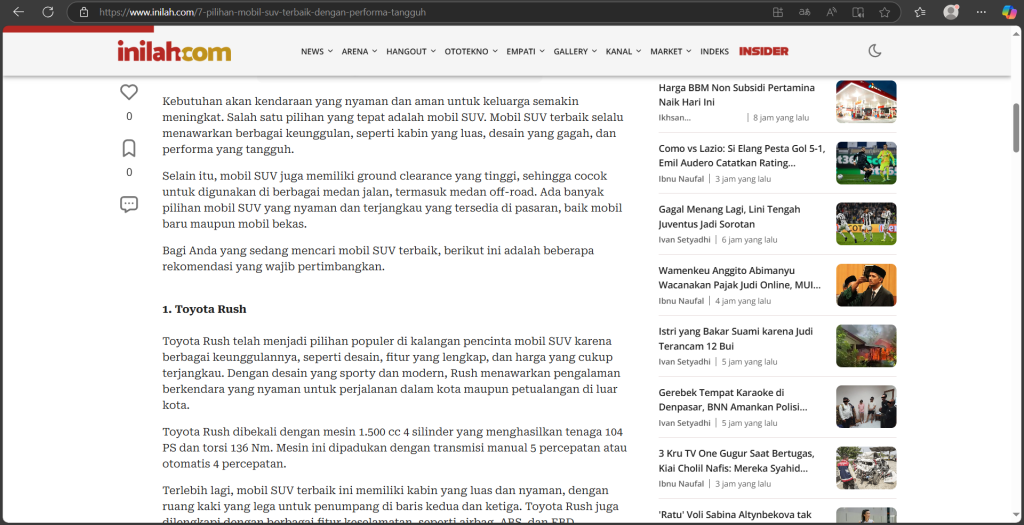
Task: Open Gagal Menang Lagi Juventus article
Action: tap(729, 217)
